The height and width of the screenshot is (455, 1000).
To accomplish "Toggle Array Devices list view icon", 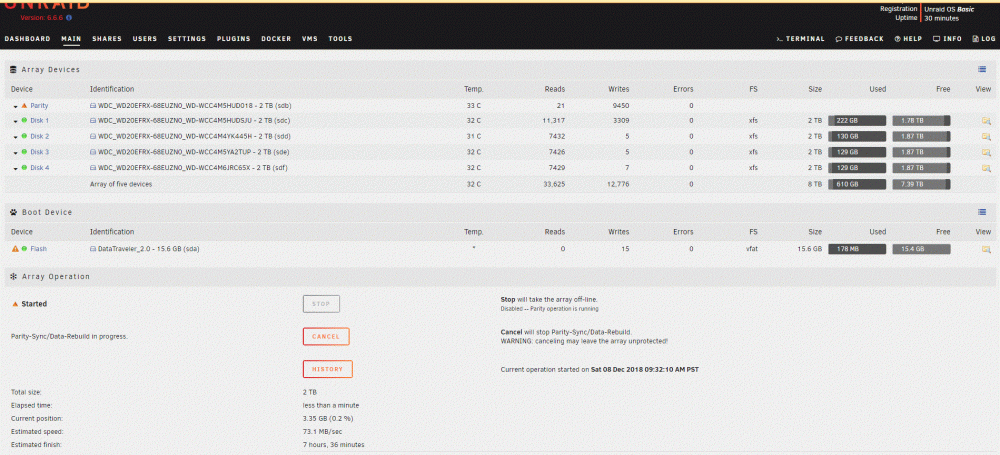I will (x=982, y=70).
